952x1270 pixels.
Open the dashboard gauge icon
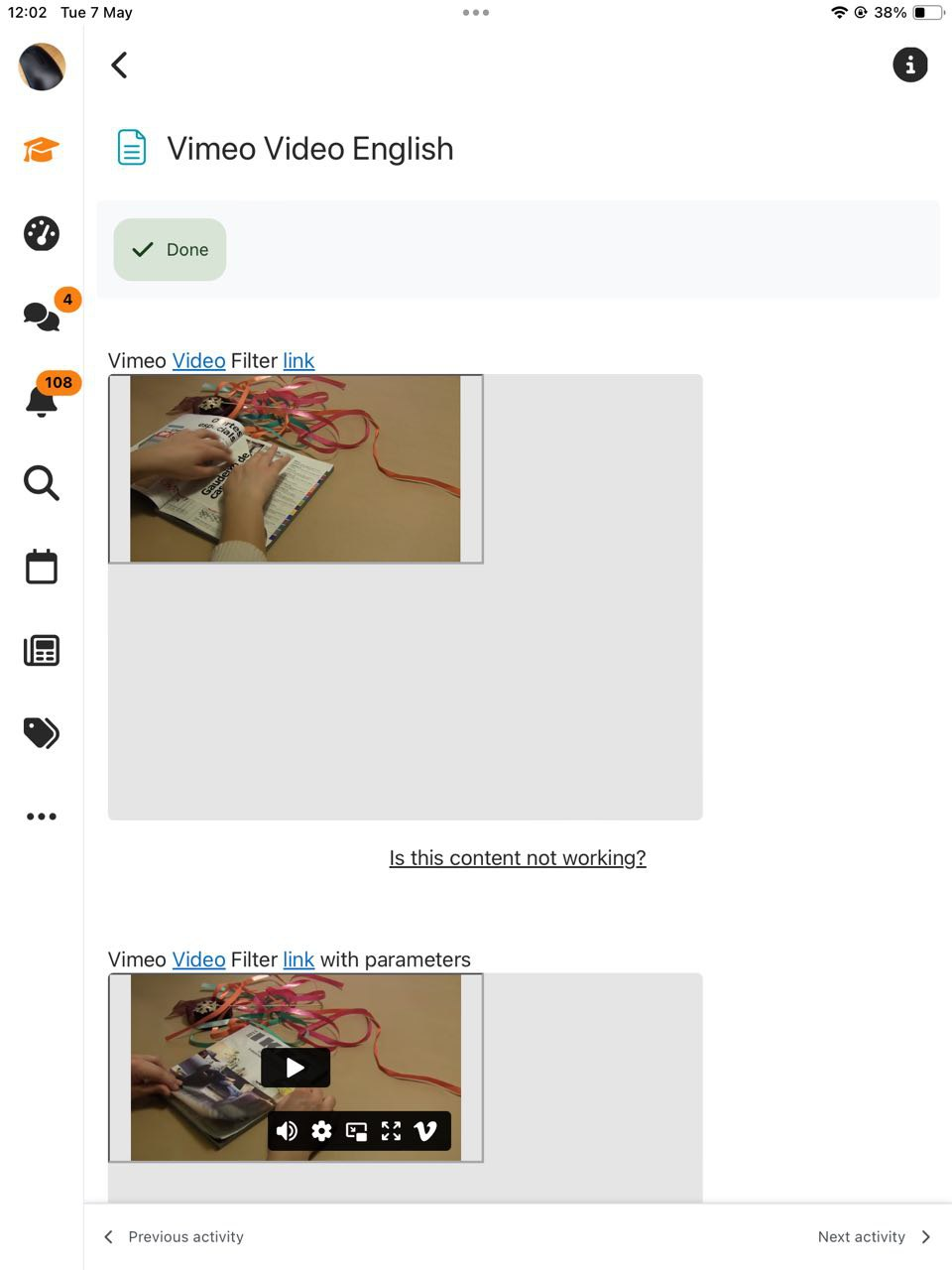point(42,234)
